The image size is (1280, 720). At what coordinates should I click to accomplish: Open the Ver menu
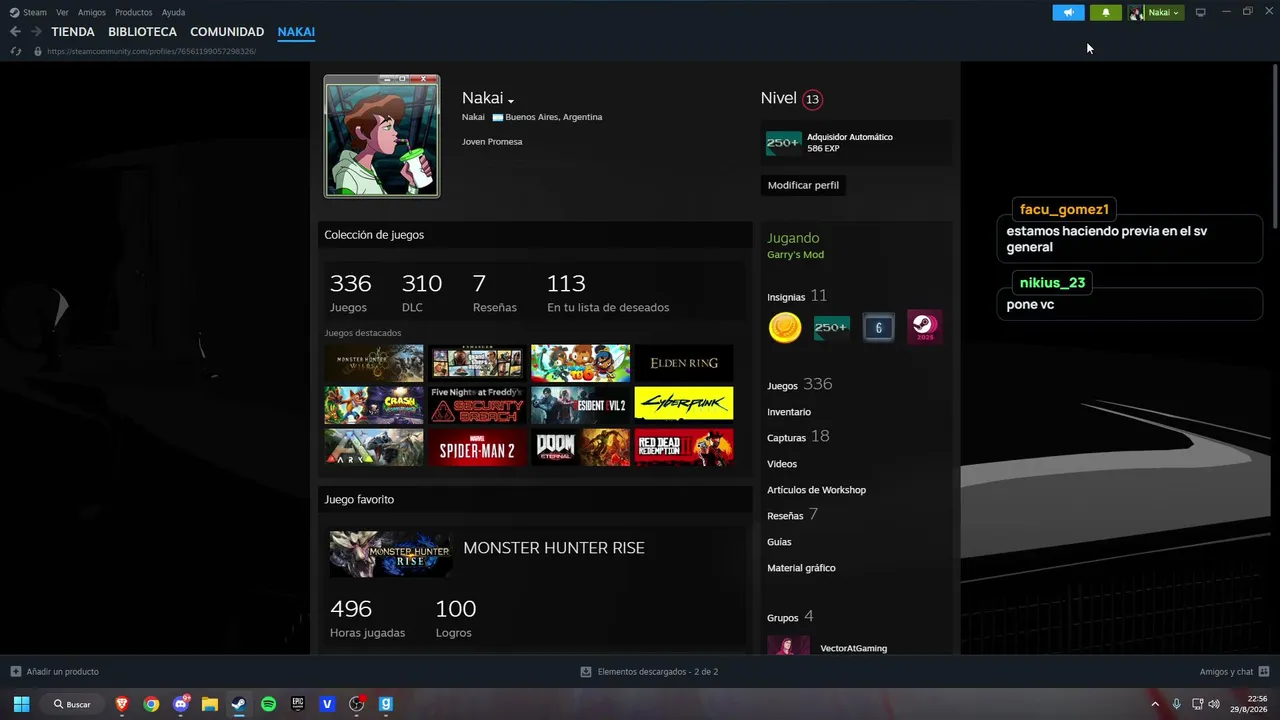click(x=62, y=13)
